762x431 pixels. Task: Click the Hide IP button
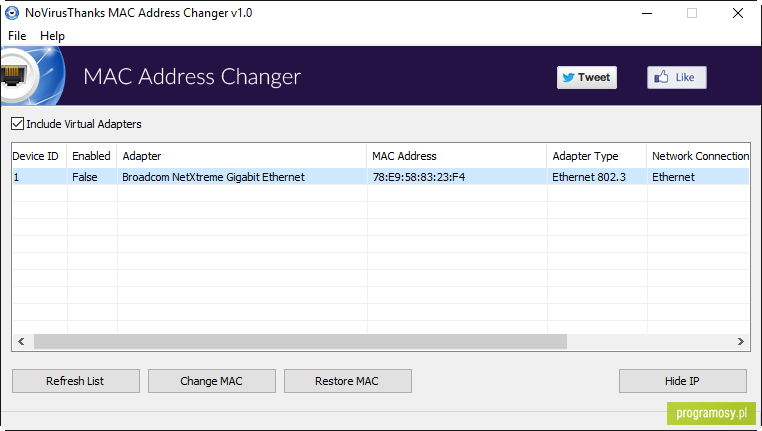click(x=683, y=381)
